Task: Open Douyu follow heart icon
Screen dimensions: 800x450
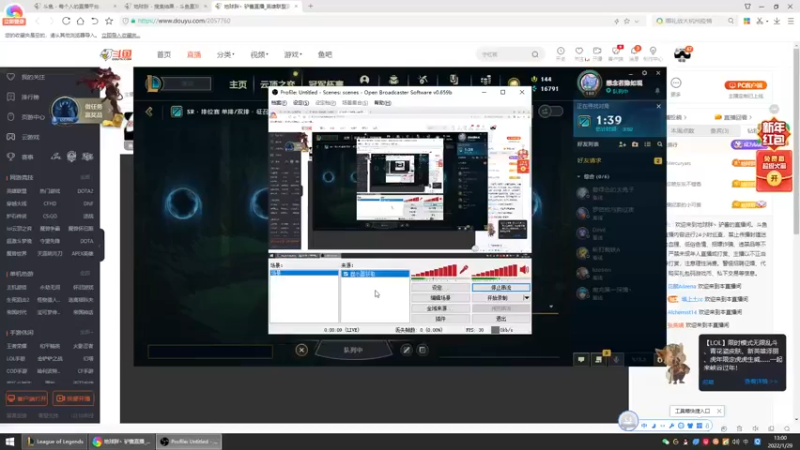Action: click(x=579, y=51)
